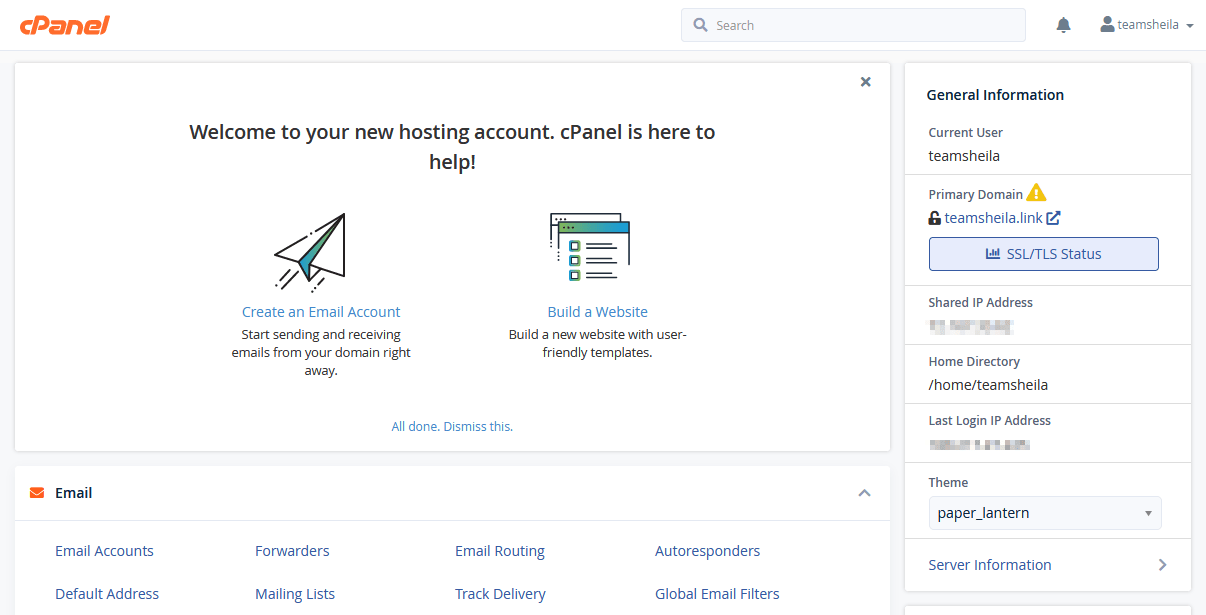Click the Primary Domain label
The width and height of the screenshot is (1206, 615).
[x=976, y=194]
